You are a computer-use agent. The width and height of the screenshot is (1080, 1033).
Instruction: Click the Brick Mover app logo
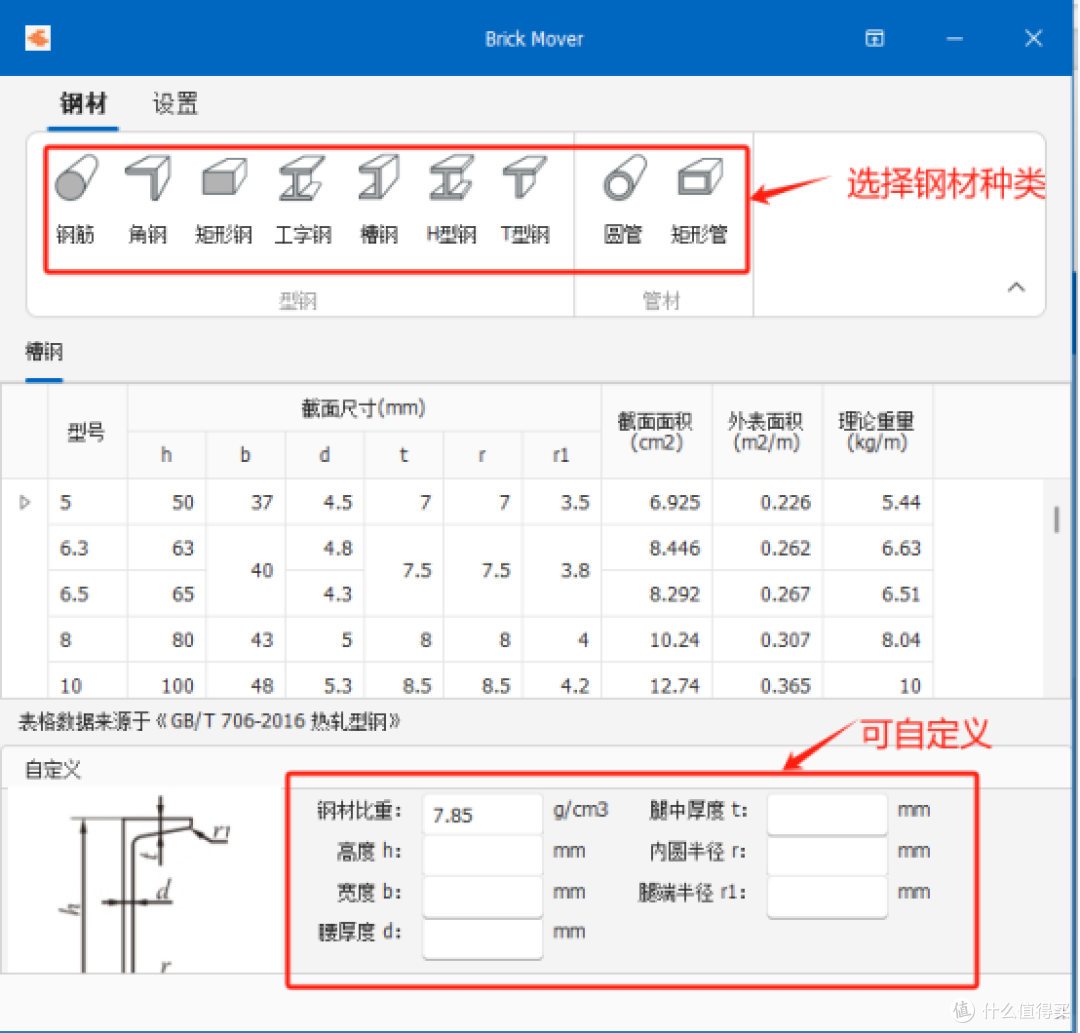pyautogui.click(x=38, y=38)
